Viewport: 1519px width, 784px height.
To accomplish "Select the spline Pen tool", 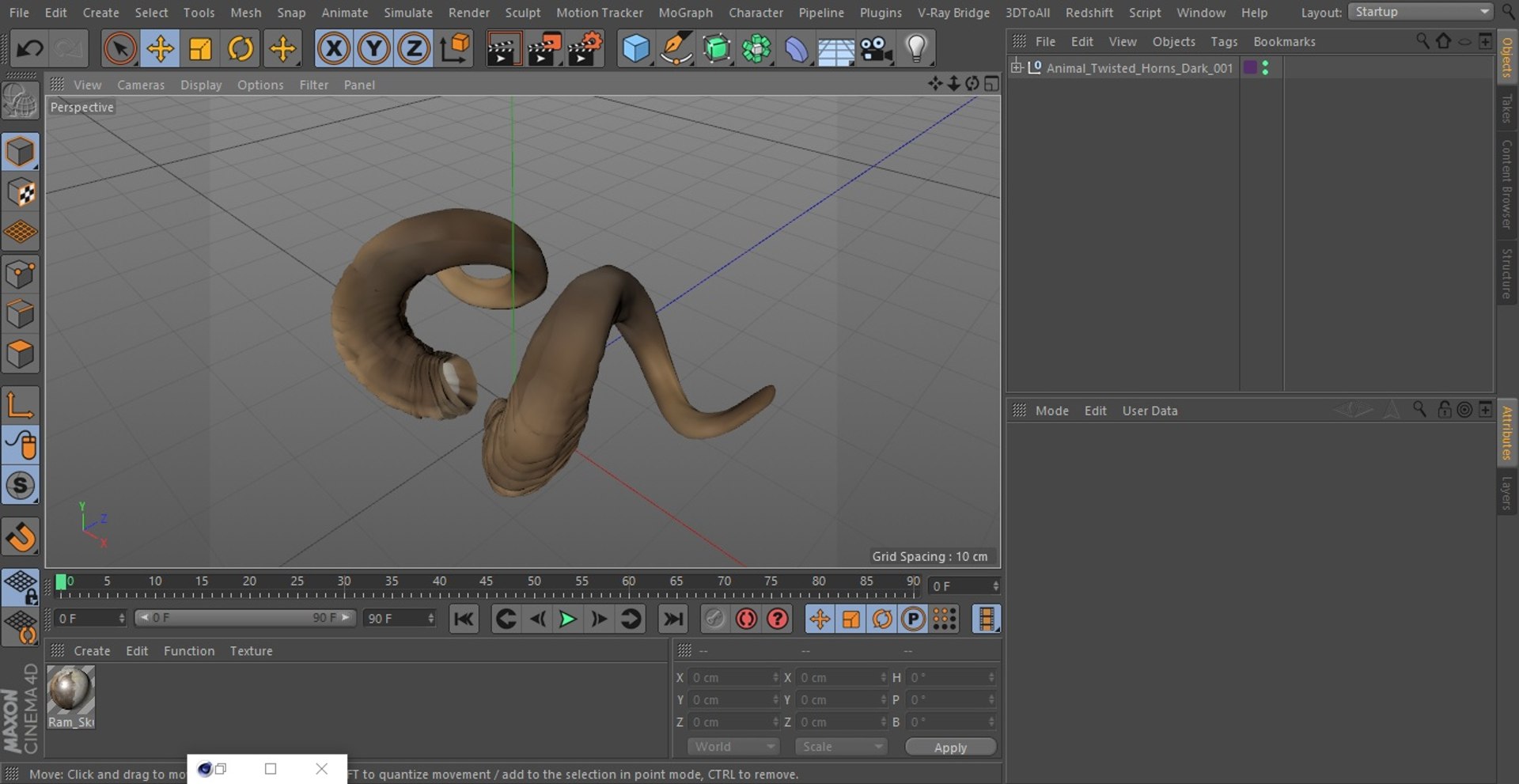I will [x=676, y=49].
